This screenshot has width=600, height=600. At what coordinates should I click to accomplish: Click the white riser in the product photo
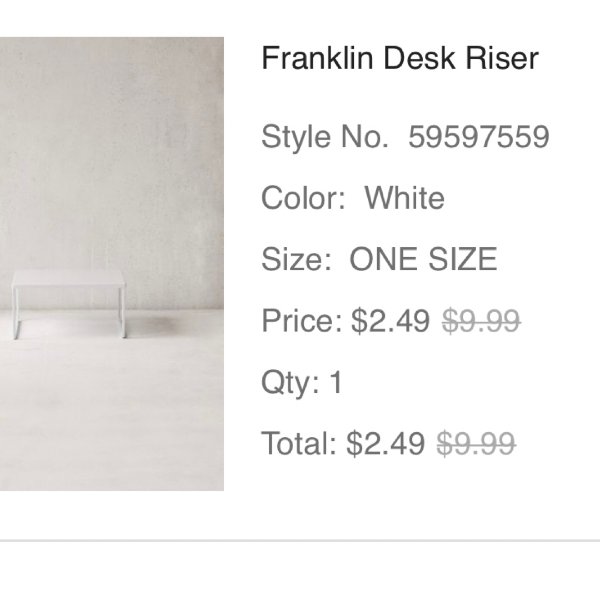pyautogui.click(x=69, y=305)
